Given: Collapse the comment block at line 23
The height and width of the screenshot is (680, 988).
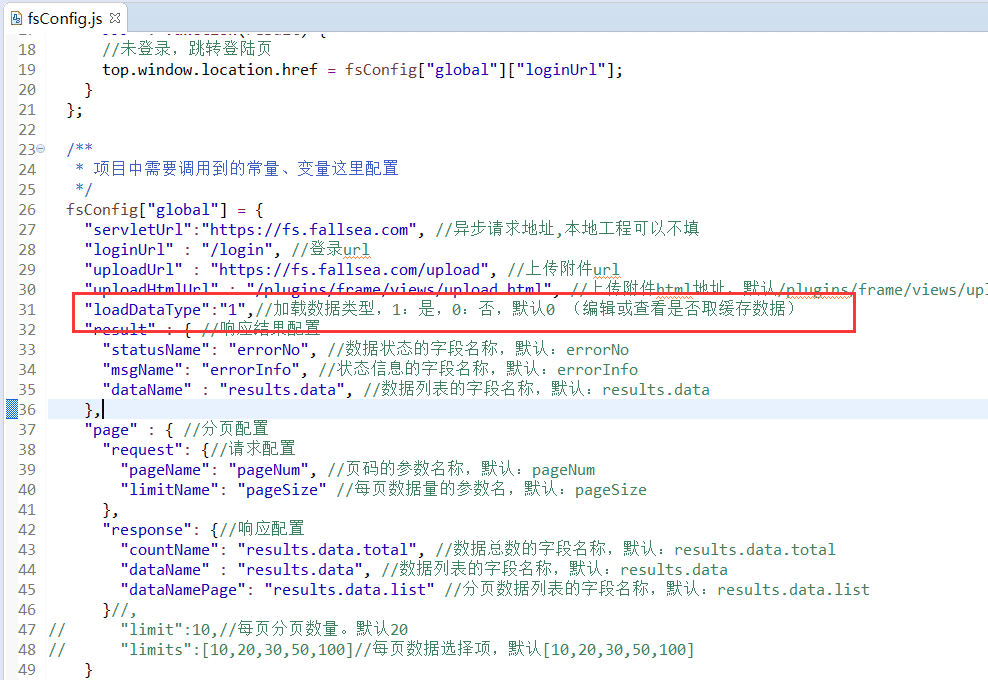Looking at the screenshot, I should 41,149.
